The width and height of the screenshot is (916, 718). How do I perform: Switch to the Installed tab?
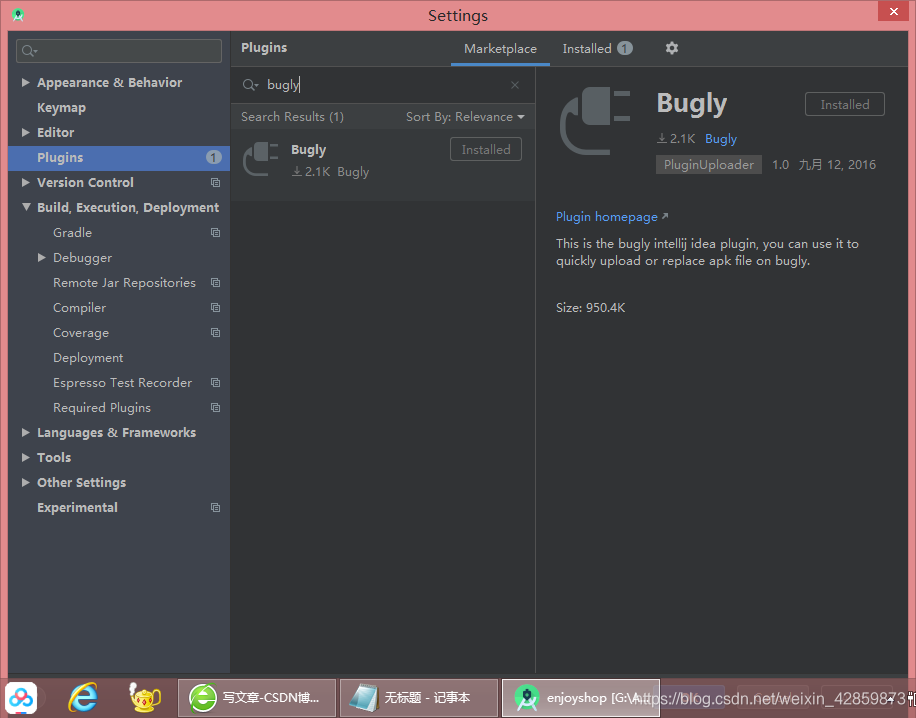(597, 48)
